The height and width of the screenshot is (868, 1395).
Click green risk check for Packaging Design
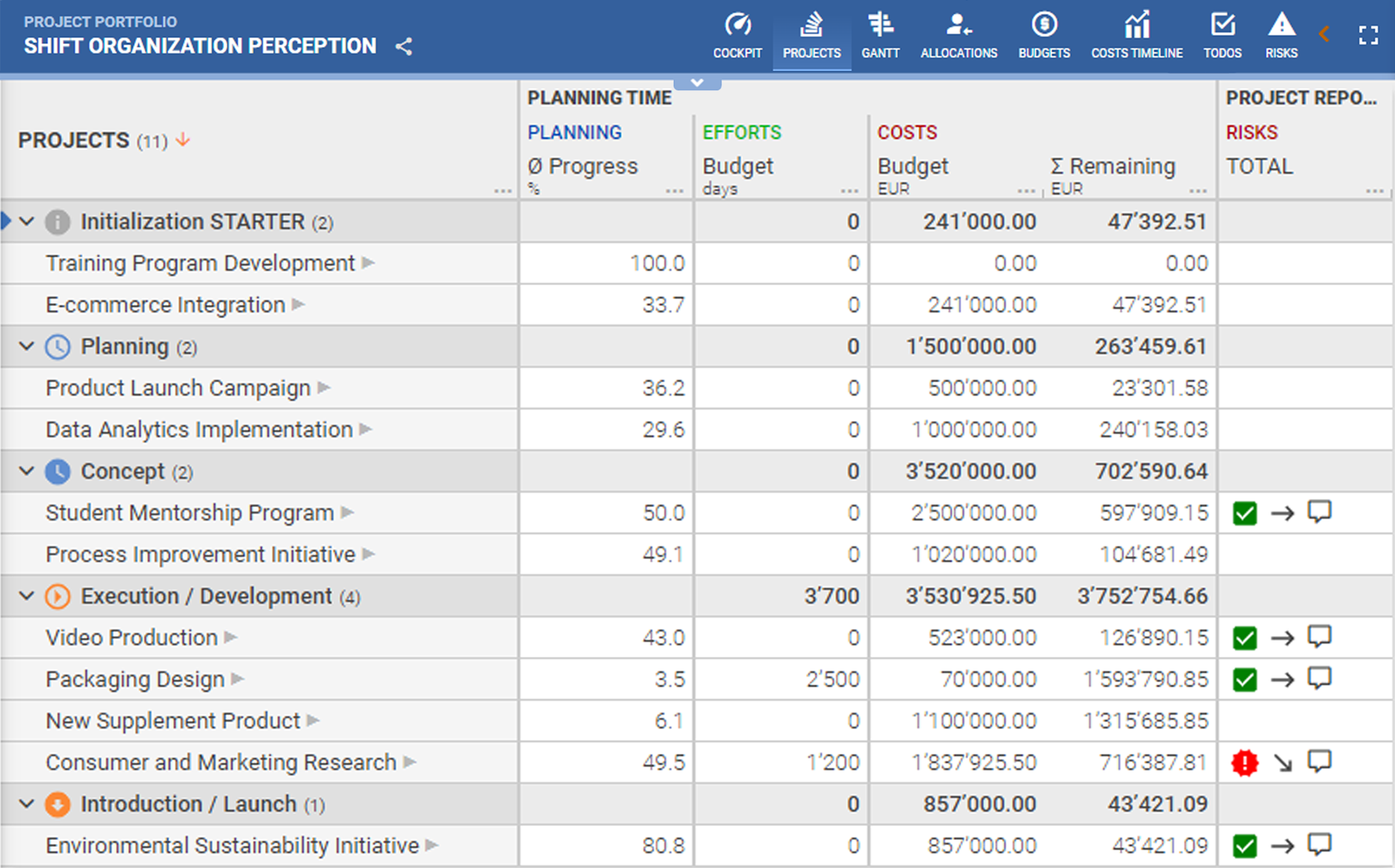[1245, 679]
